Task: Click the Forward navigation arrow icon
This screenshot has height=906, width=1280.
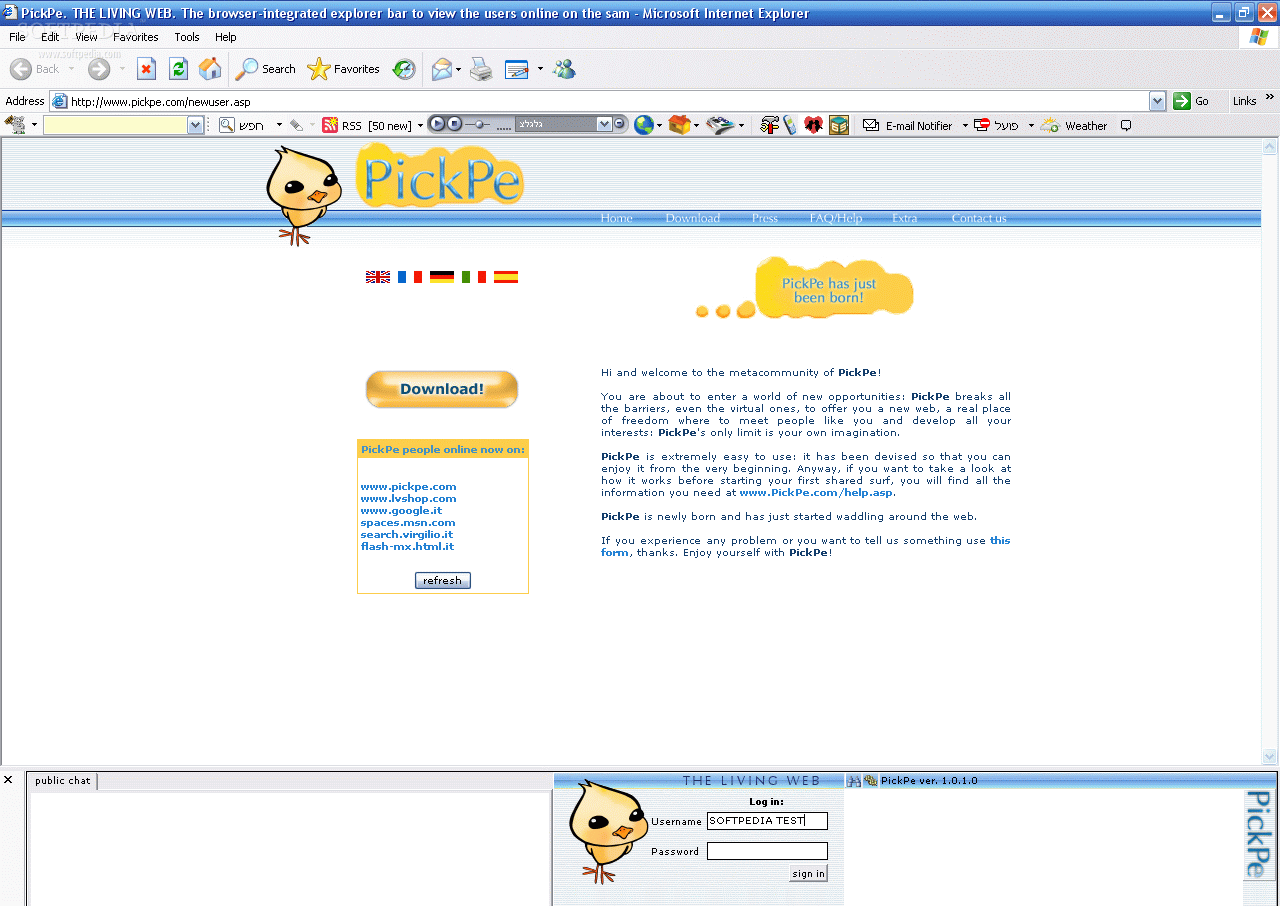Action: pyautogui.click(x=98, y=69)
